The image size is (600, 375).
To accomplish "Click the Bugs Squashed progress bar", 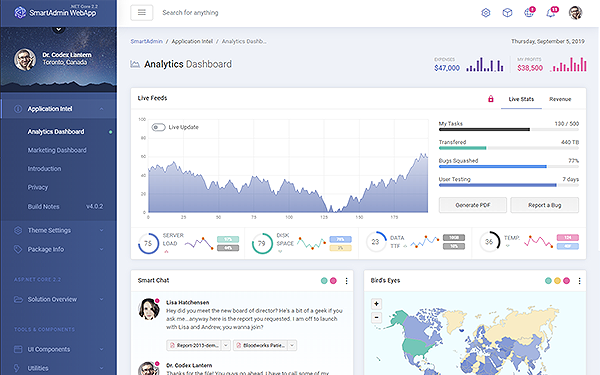I will (509, 167).
